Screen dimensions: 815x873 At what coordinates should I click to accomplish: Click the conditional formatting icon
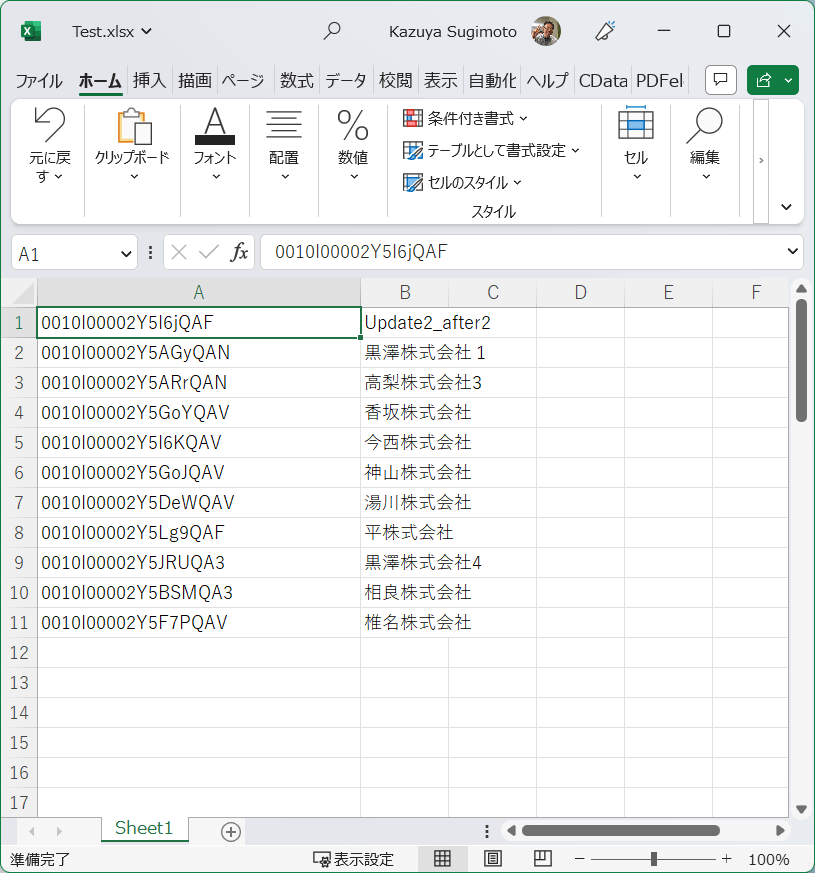[x=413, y=118]
